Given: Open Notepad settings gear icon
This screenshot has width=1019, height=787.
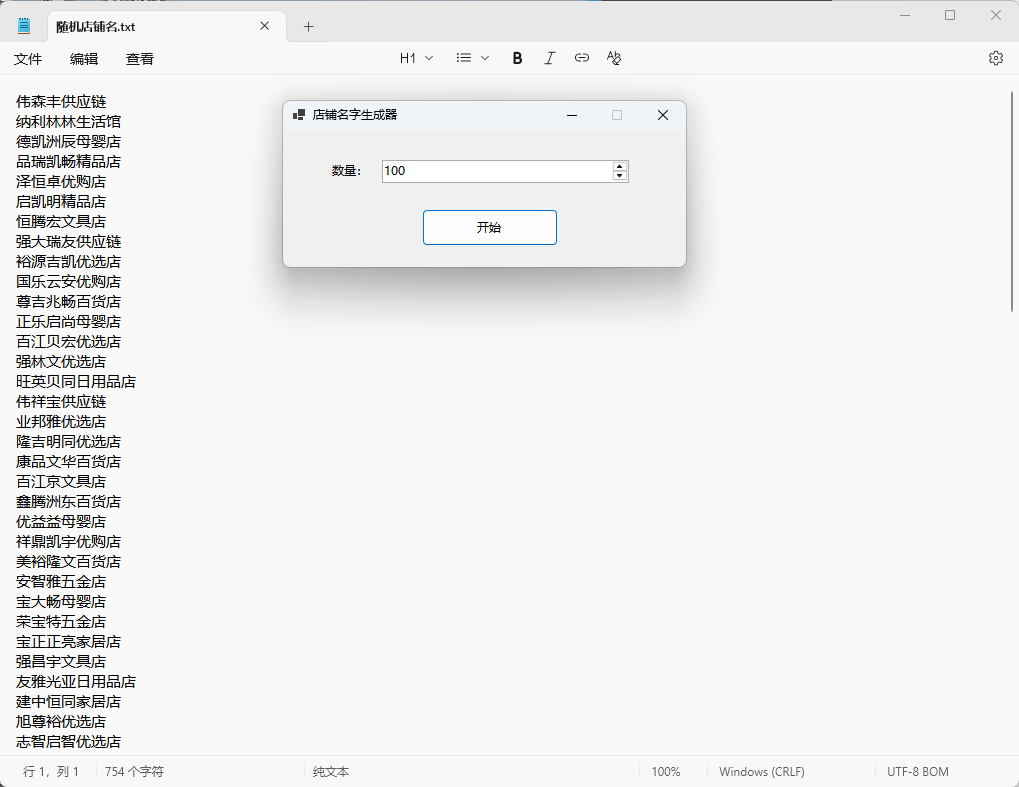Looking at the screenshot, I should (x=995, y=58).
